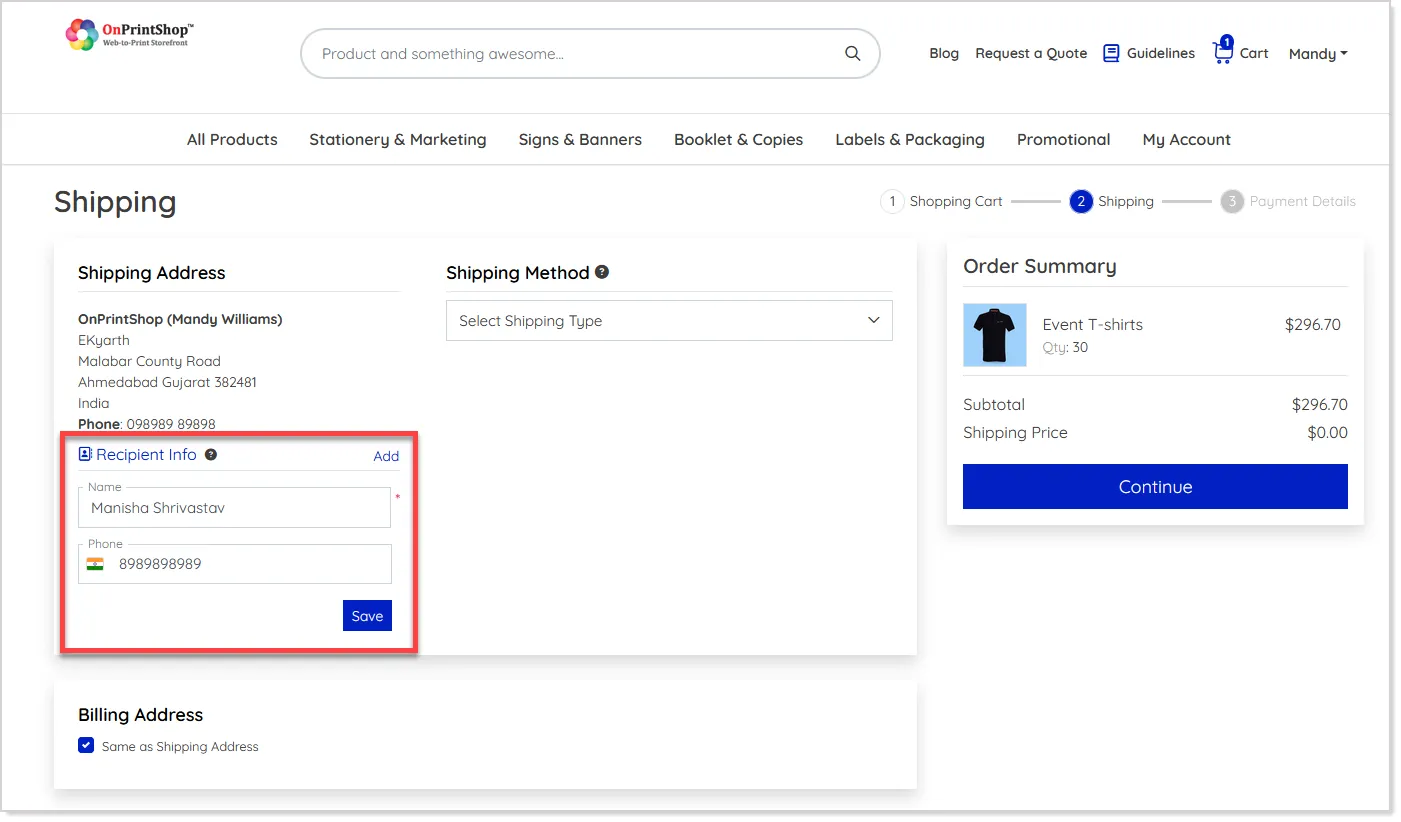Click the Continue button
This screenshot has height=822, width=1401.
(1155, 487)
